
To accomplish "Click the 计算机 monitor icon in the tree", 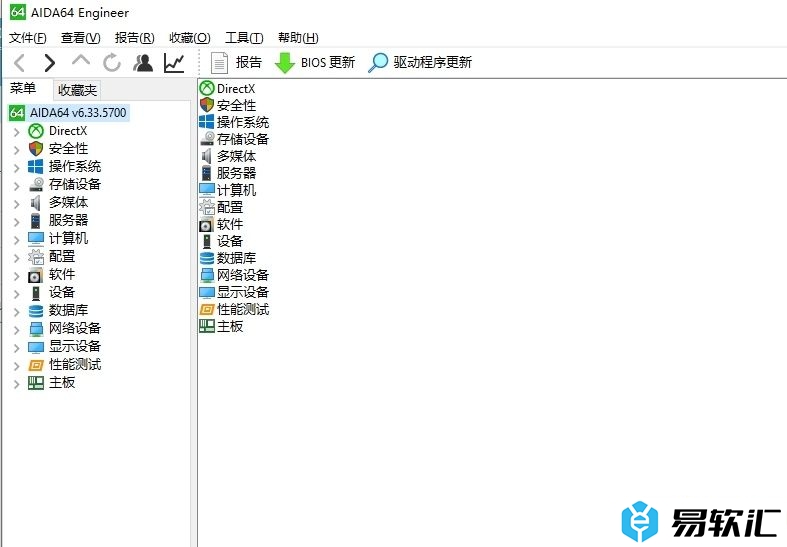I will click(36, 238).
